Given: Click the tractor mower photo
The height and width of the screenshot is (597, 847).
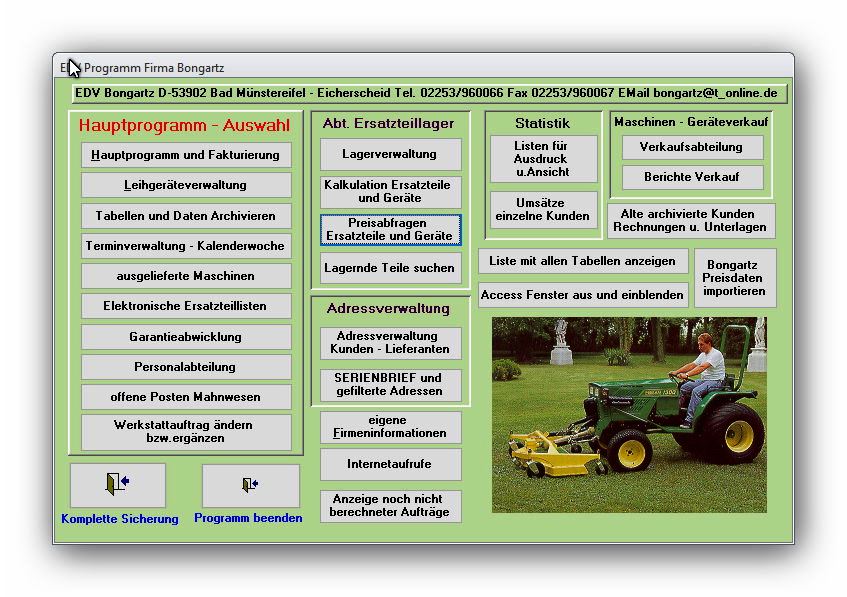Looking at the screenshot, I should click(629, 415).
